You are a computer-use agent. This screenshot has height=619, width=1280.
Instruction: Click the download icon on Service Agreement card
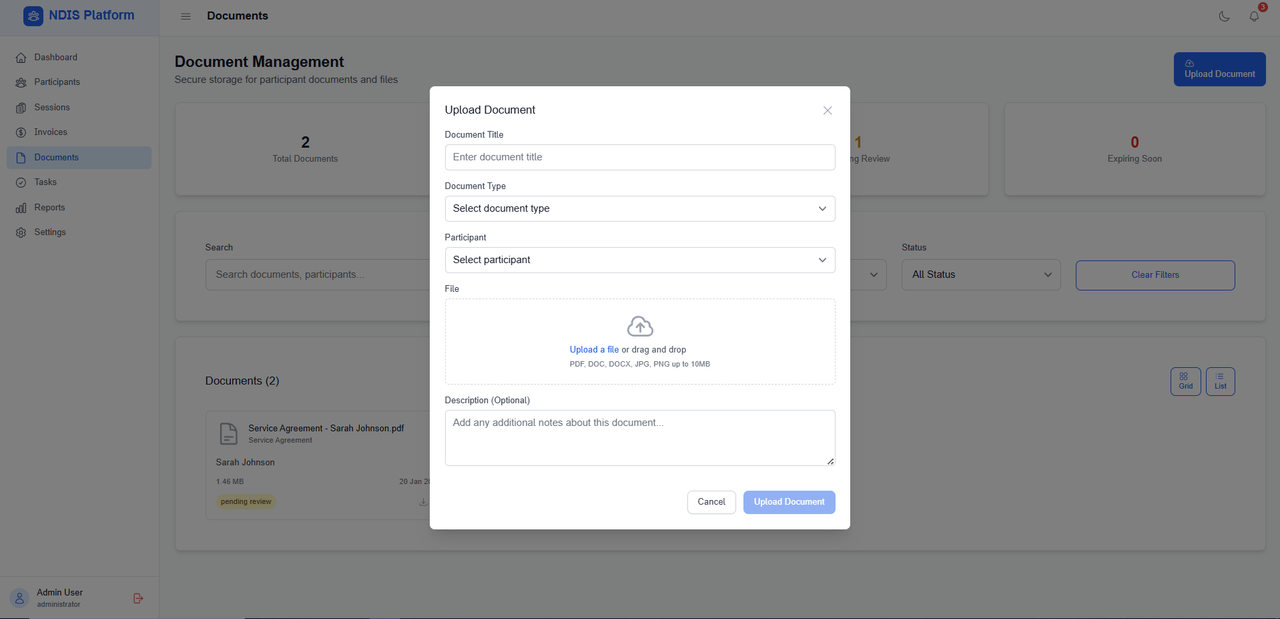423,502
